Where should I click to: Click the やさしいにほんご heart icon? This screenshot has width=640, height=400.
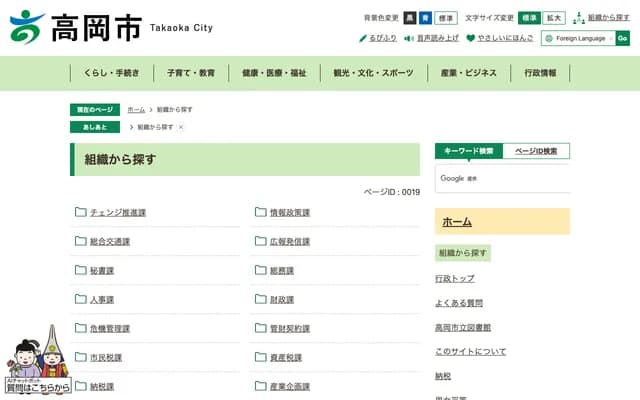(x=471, y=38)
